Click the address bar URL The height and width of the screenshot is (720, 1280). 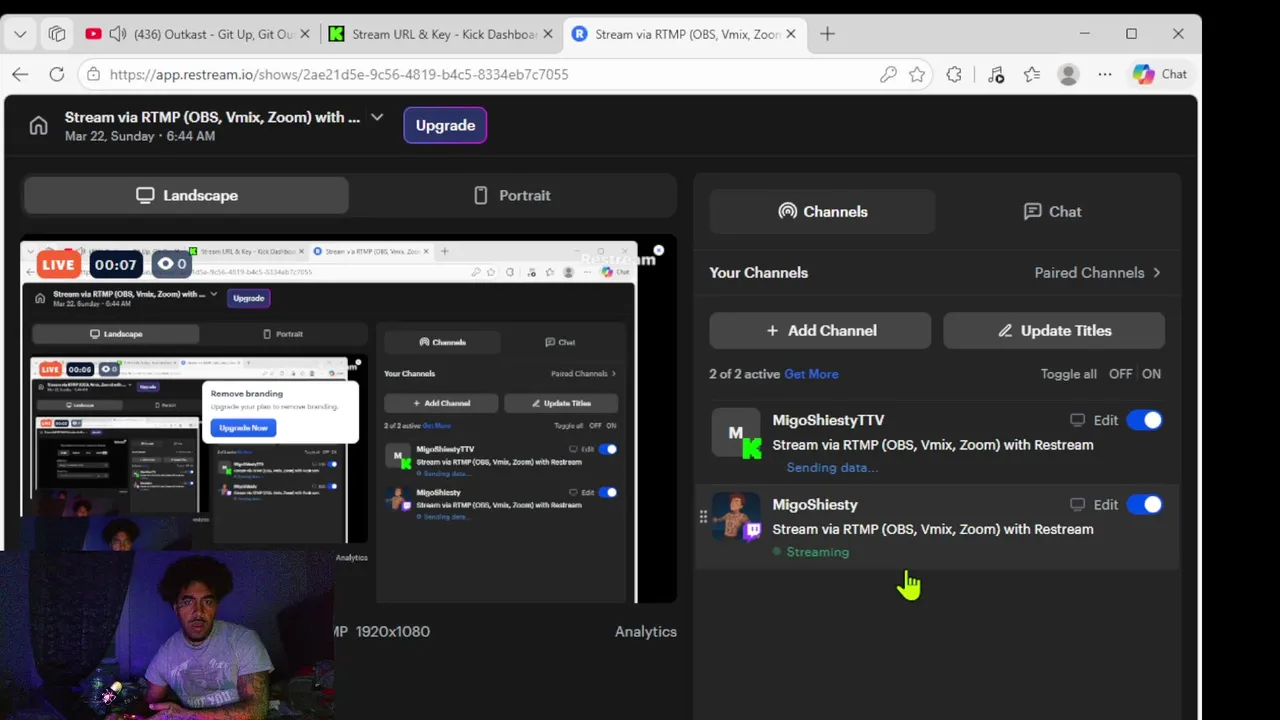tap(339, 74)
